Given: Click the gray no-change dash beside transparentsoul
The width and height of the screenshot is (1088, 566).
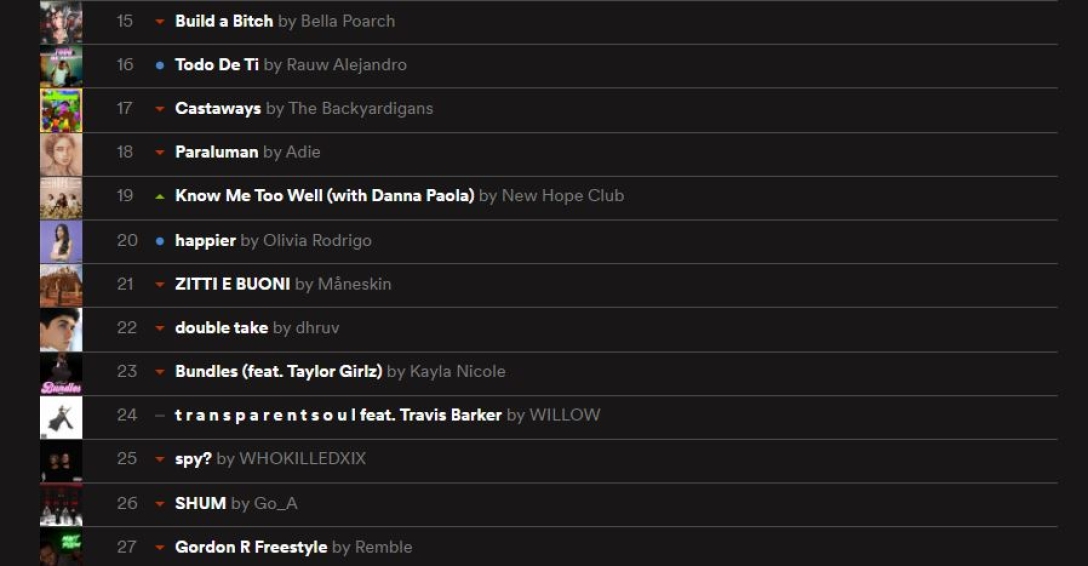Looking at the screenshot, I should [160, 415].
